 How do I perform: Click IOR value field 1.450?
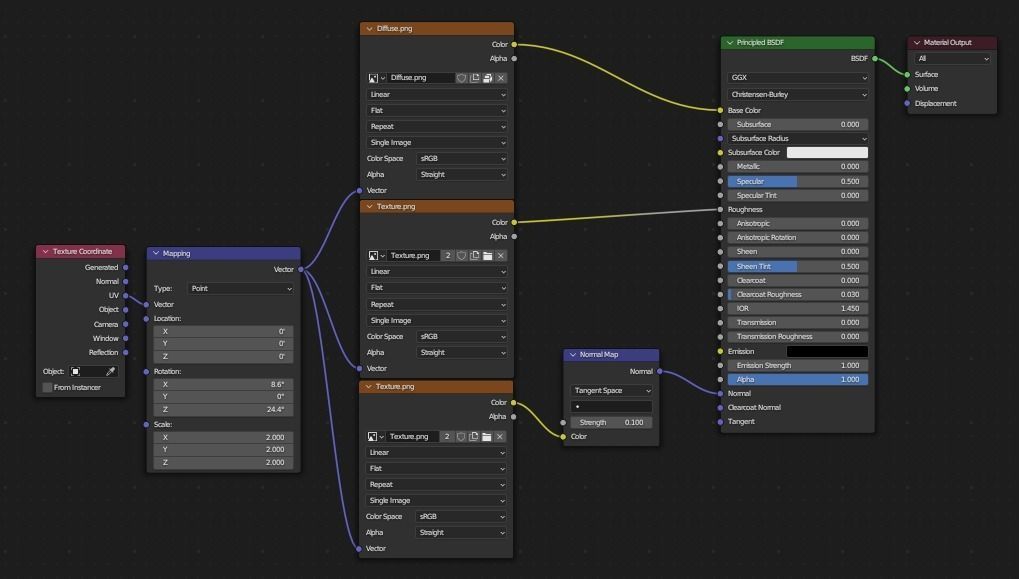point(798,309)
